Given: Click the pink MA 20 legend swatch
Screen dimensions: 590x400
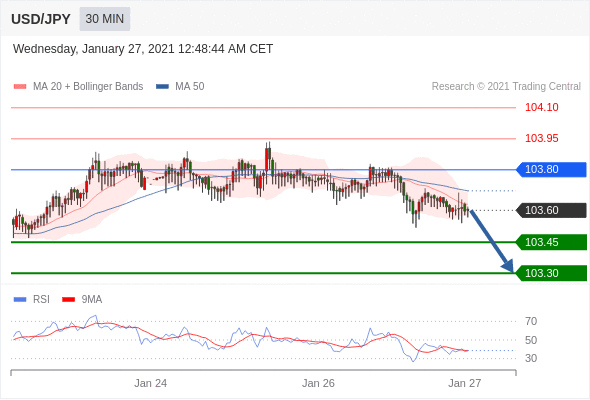Looking at the screenshot, I should pos(20,87).
